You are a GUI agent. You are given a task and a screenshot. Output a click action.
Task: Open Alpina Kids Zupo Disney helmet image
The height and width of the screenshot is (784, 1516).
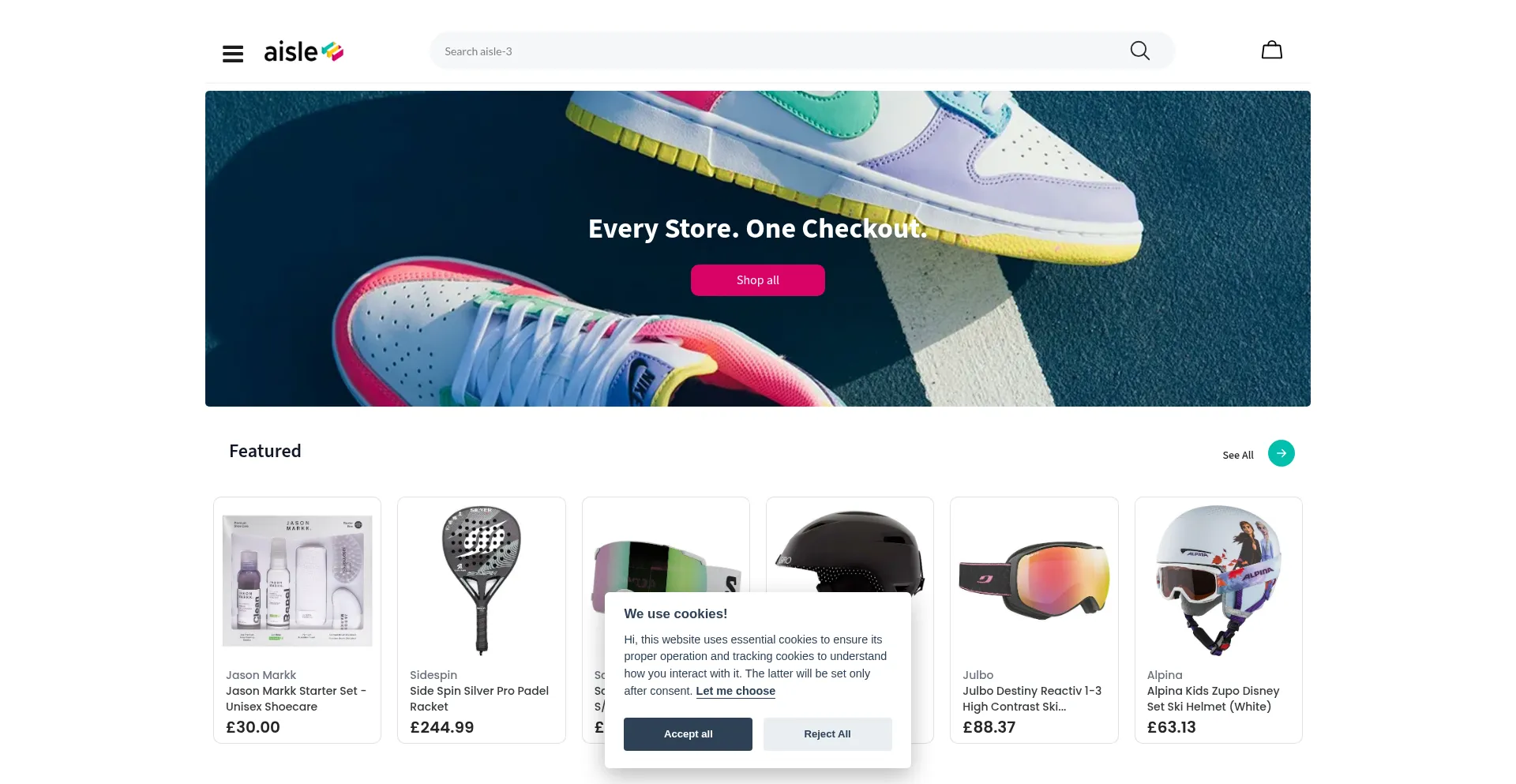click(x=1218, y=581)
